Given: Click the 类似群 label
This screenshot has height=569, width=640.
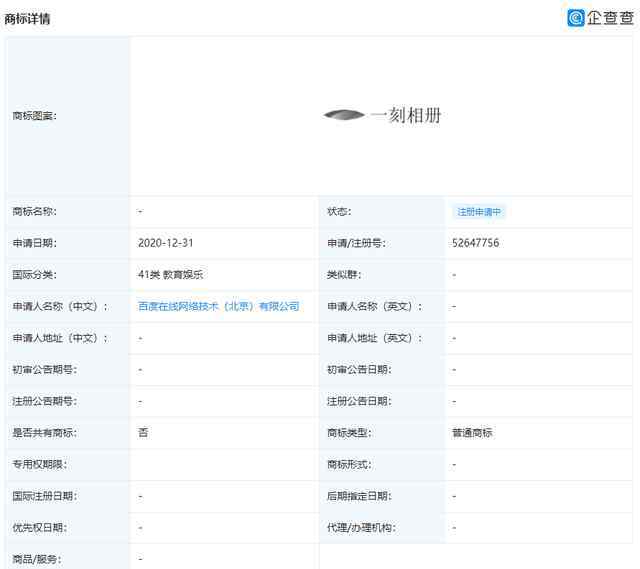Looking at the screenshot, I should coord(344,275).
